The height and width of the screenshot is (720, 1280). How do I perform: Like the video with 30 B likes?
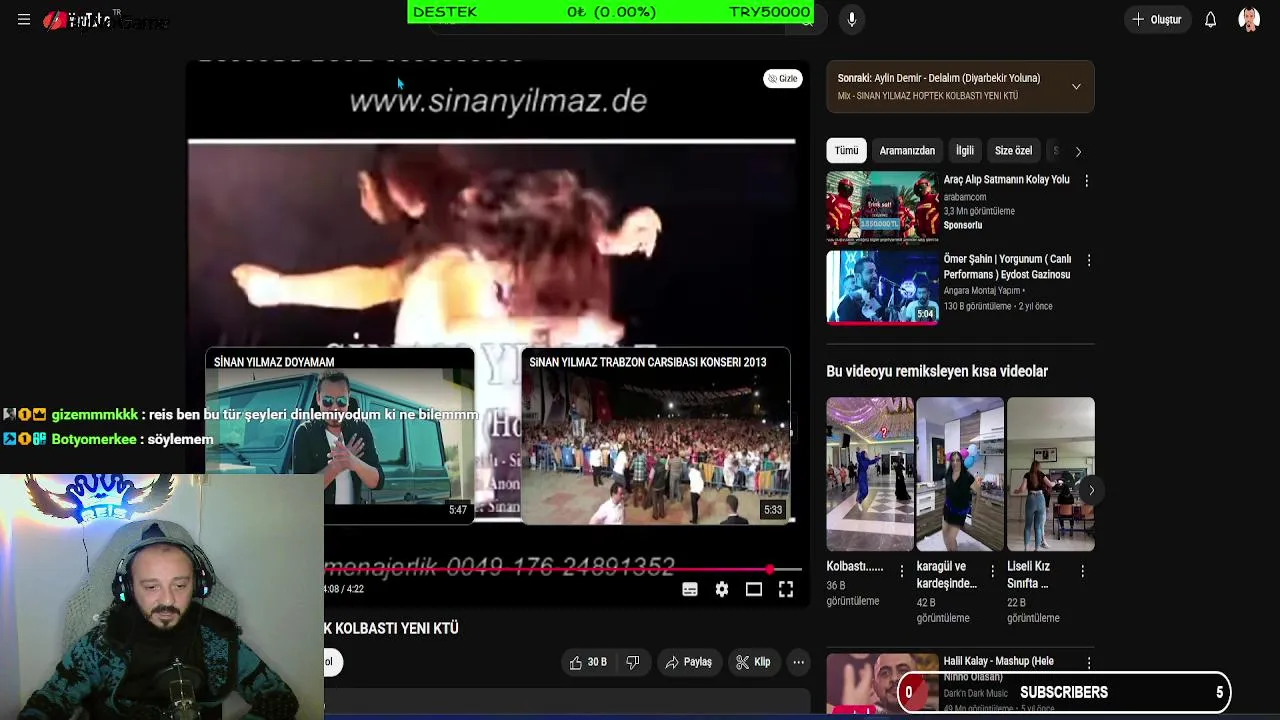588,662
